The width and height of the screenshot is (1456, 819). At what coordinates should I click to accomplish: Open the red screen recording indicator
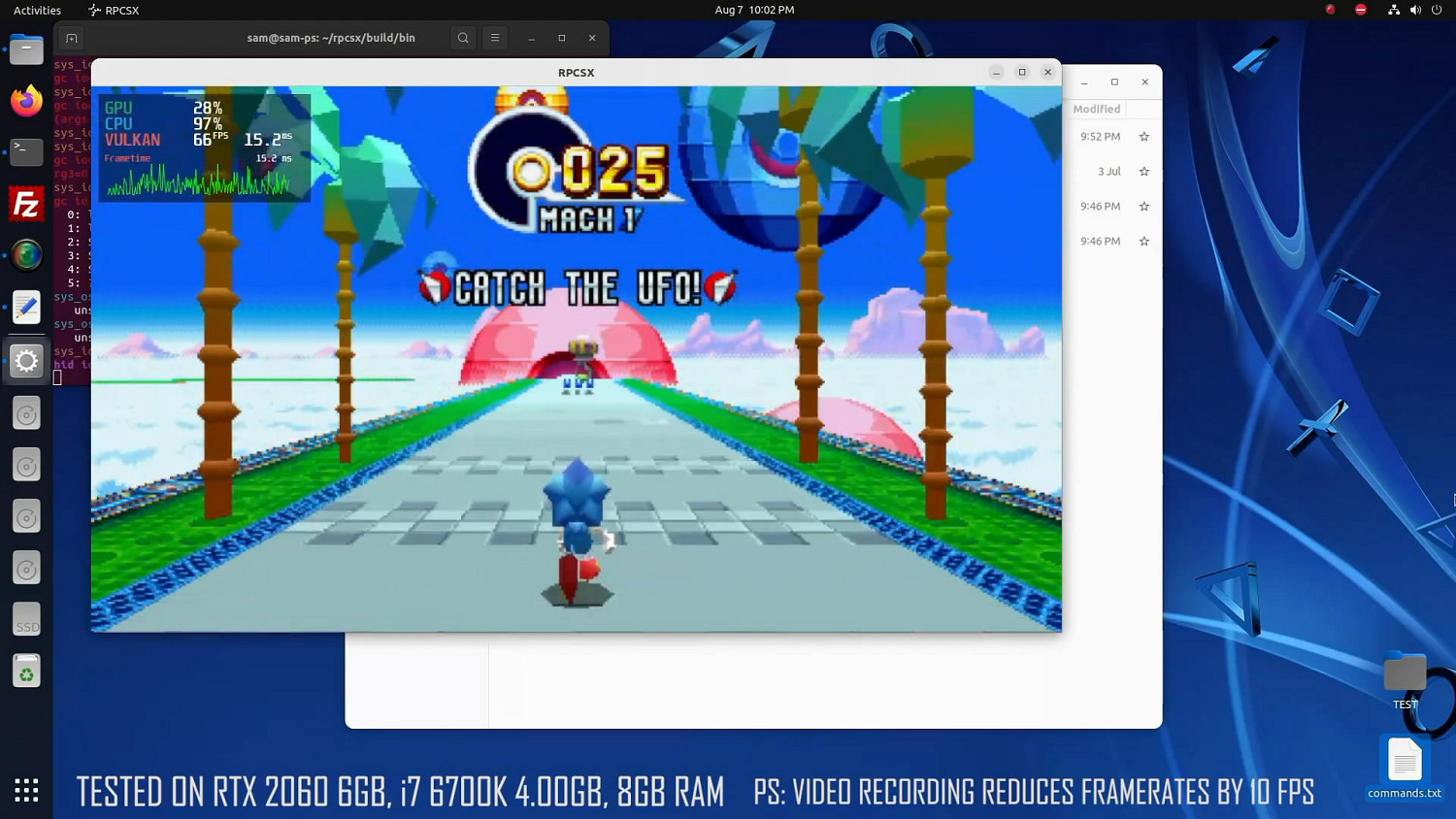(1330, 10)
